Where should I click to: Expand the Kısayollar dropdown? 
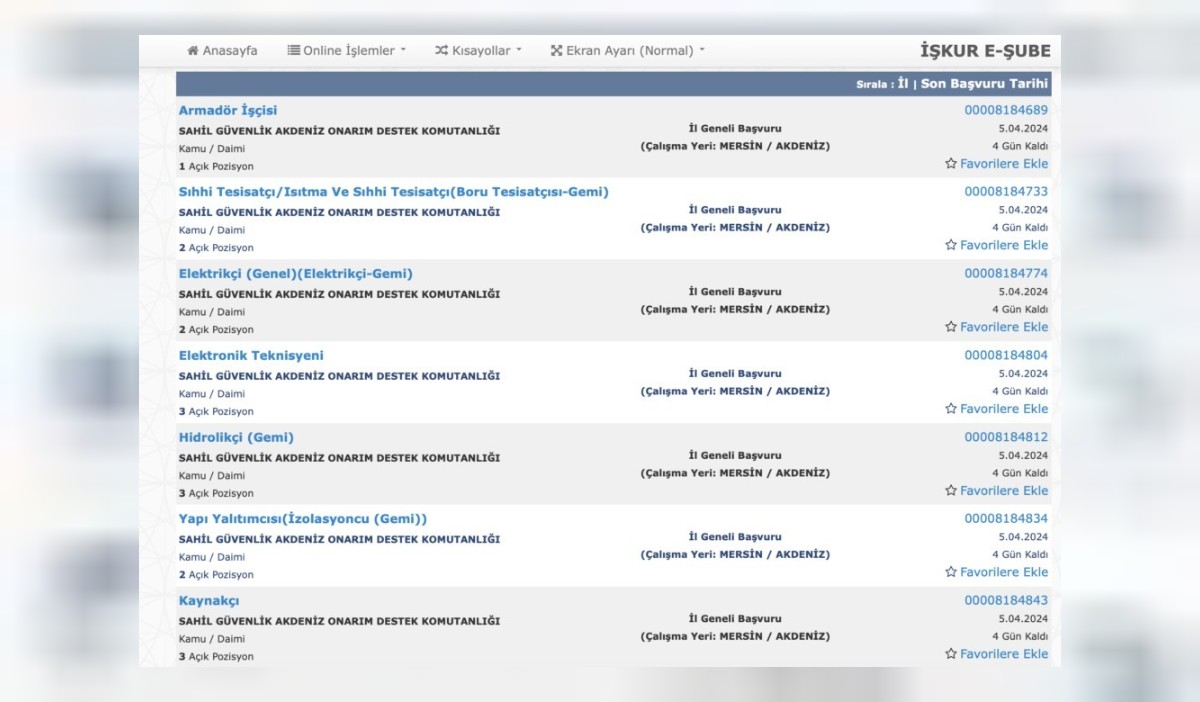478,51
